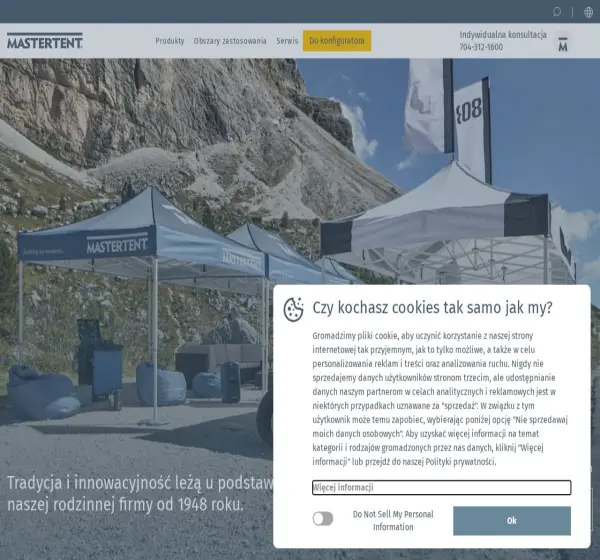This screenshot has width=600, height=560.
Task: Click the Mastertent logo
Action: tap(45, 41)
